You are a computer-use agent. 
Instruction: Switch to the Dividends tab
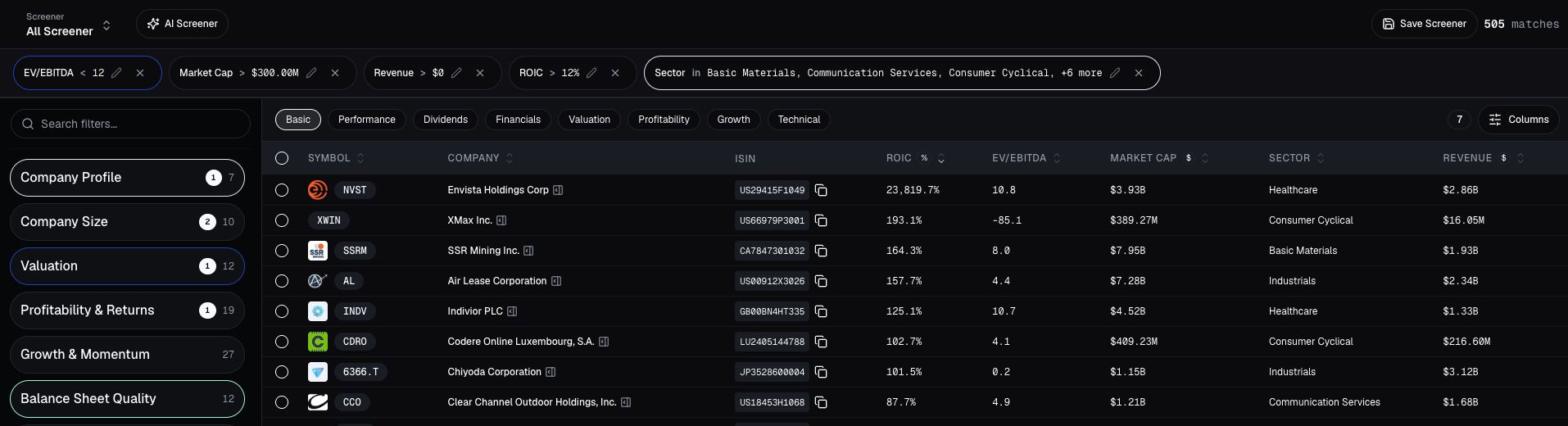click(x=446, y=120)
